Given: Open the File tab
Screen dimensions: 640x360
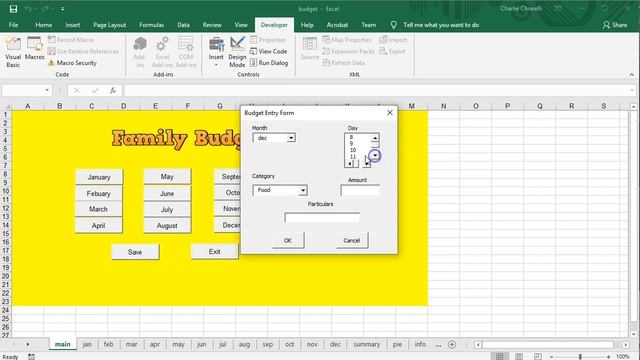Looking at the screenshot, I should click(x=13, y=25).
